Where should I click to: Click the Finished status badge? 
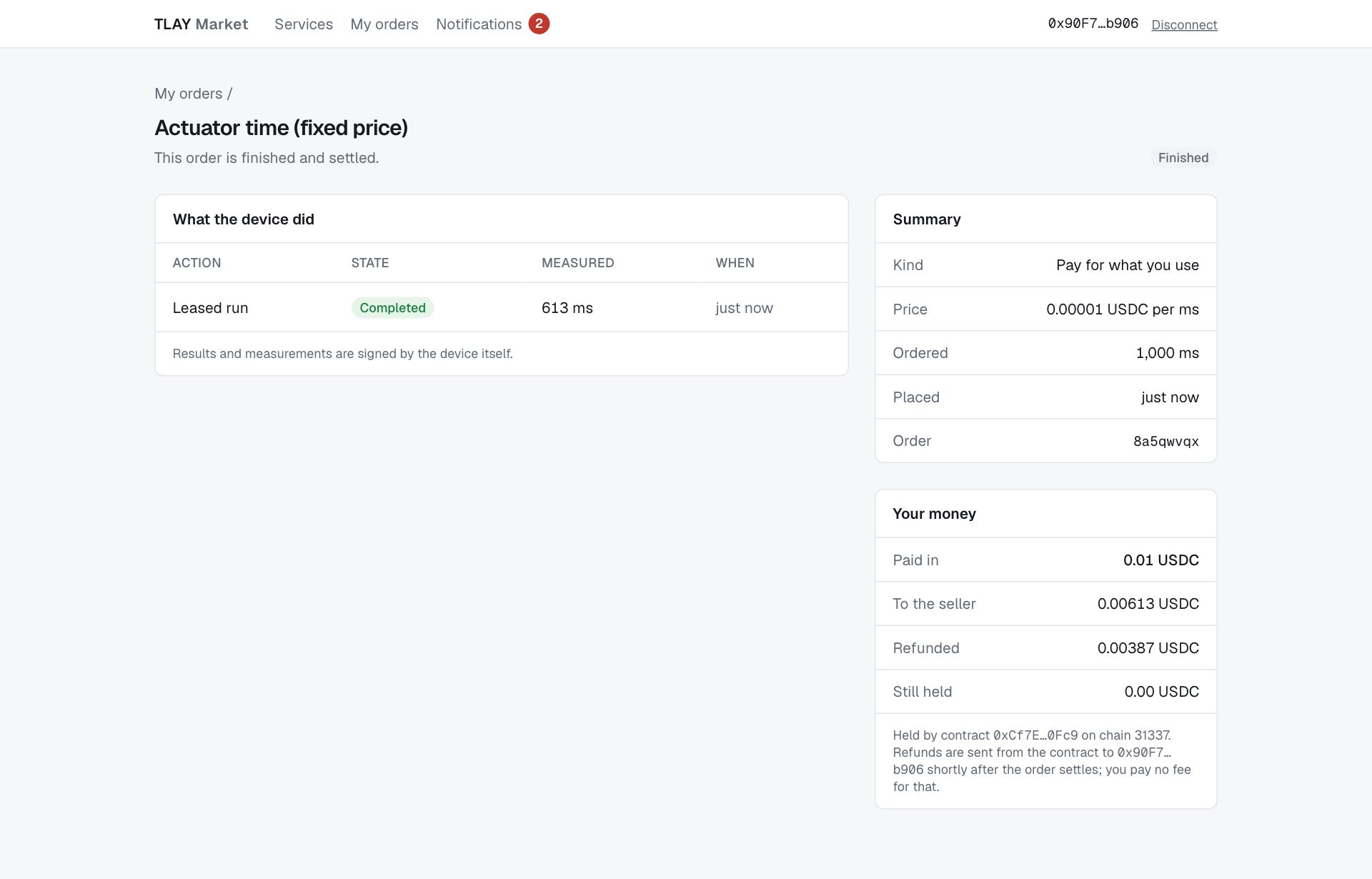[1183, 158]
